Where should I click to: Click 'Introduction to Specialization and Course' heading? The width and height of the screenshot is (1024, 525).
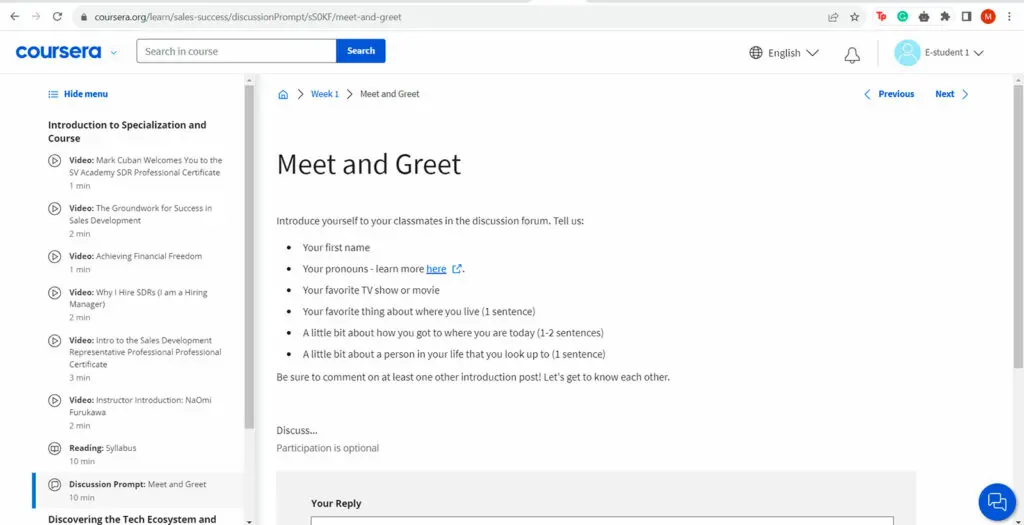click(127, 131)
